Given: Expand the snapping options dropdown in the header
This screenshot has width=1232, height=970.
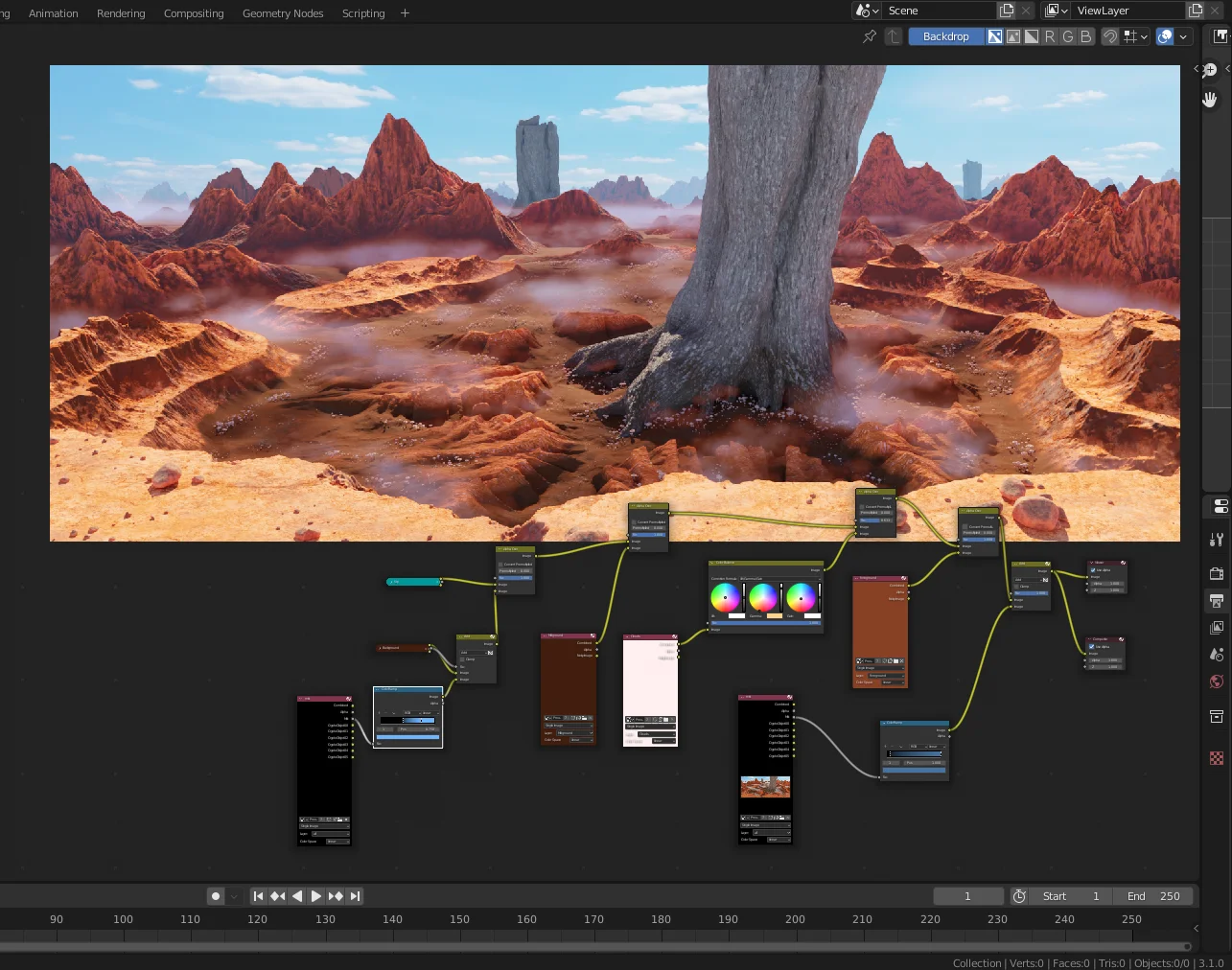Looking at the screenshot, I should (1144, 36).
